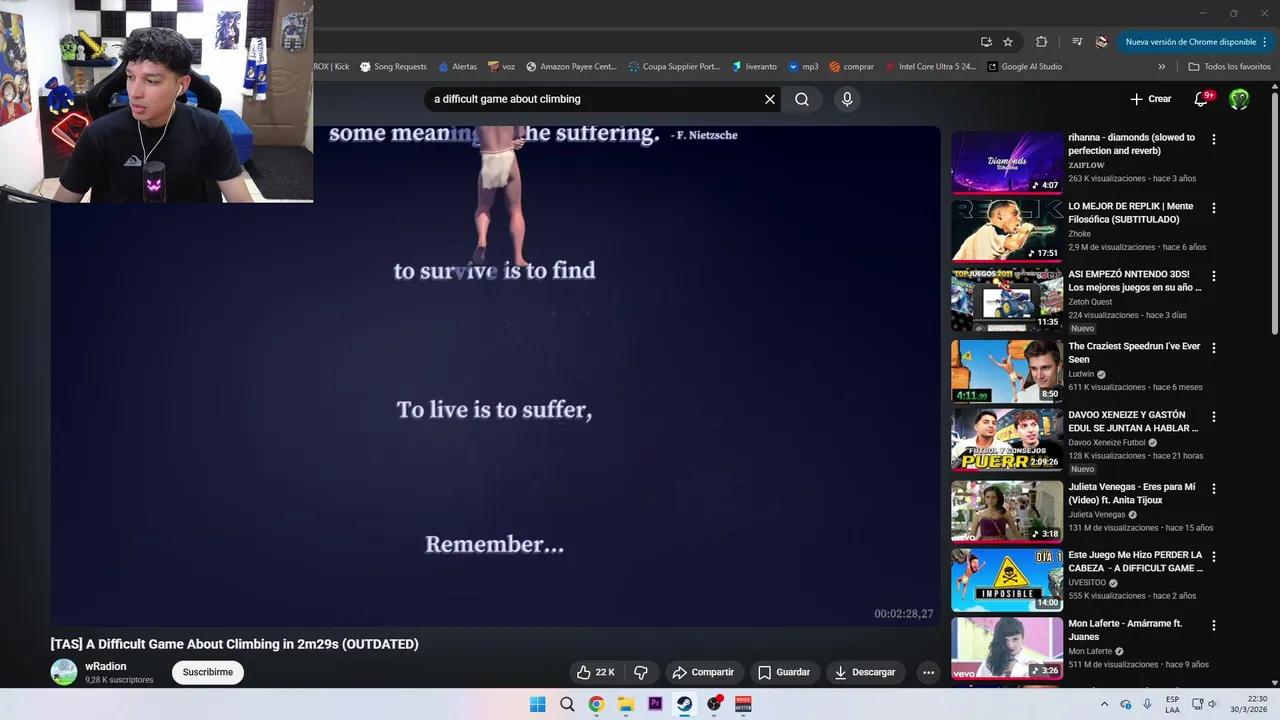
Task: Open the Crear menu
Action: pyautogui.click(x=1150, y=99)
